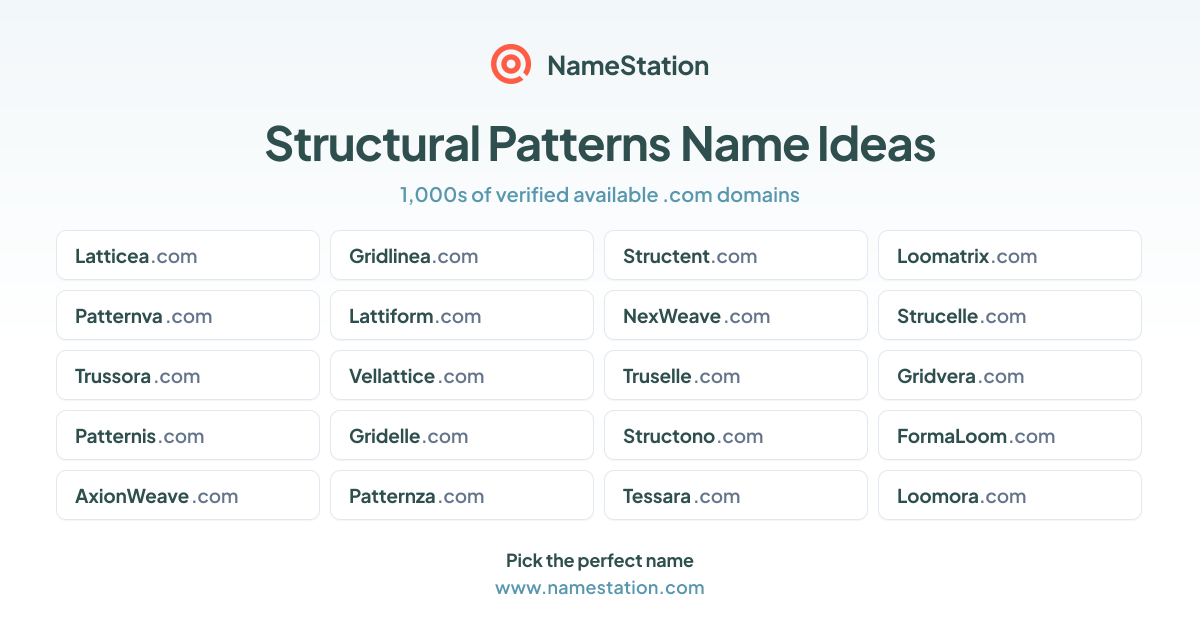Select Trussora.com from the list
This screenshot has height=630, width=1200.
pos(188,375)
